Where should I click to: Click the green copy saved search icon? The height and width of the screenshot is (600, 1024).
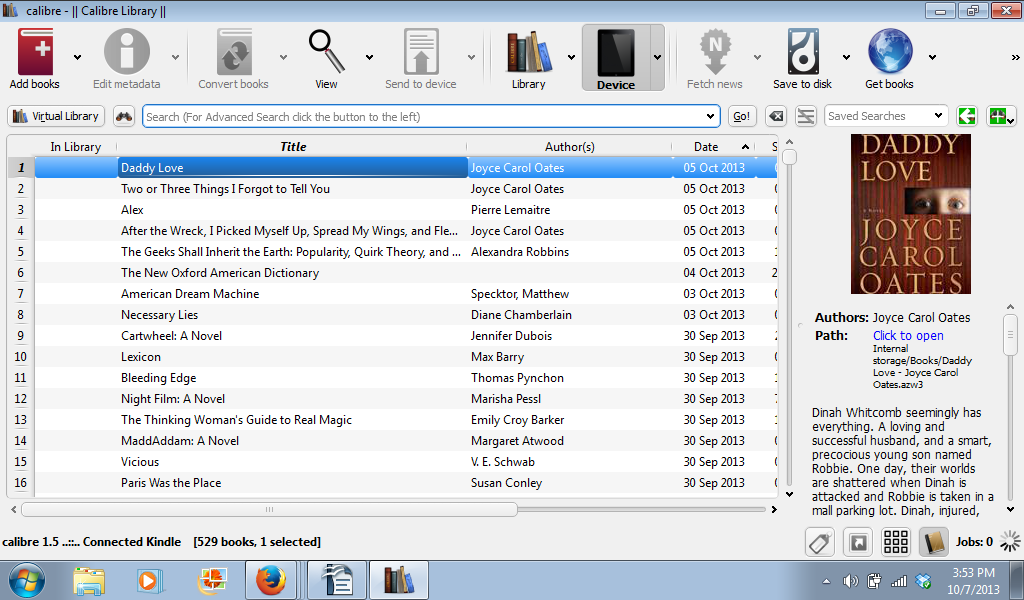coord(967,116)
